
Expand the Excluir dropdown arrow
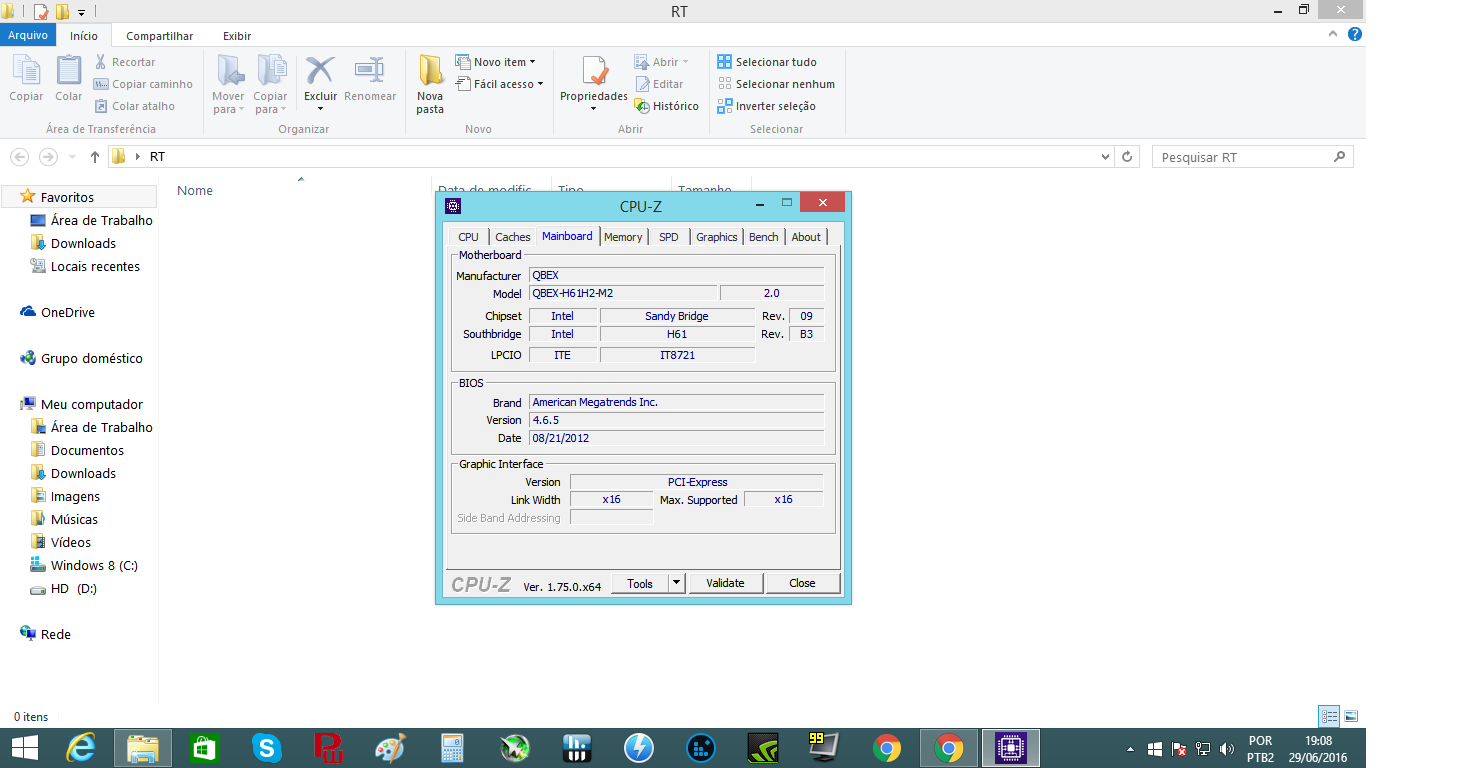tap(320, 108)
